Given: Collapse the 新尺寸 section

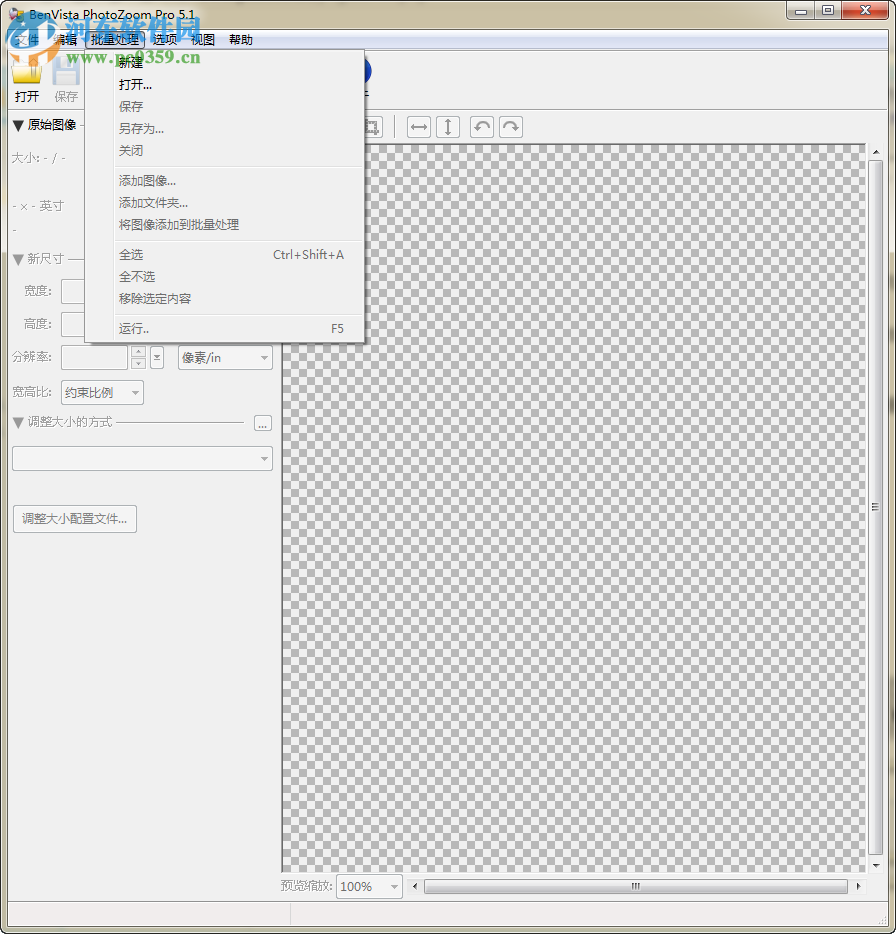Looking at the screenshot, I should click(17, 258).
